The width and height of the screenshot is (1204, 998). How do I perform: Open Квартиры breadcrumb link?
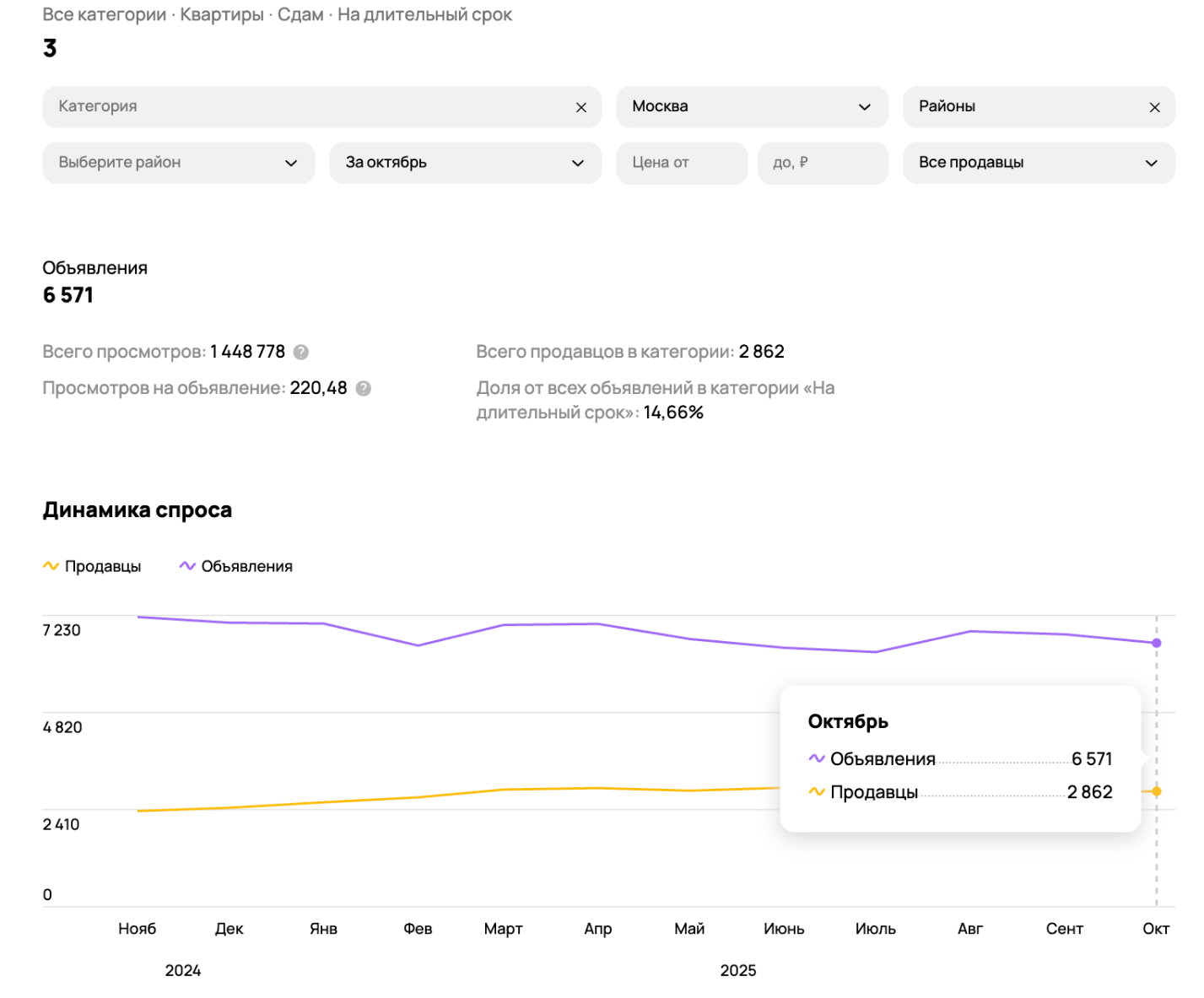pyautogui.click(x=222, y=15)
